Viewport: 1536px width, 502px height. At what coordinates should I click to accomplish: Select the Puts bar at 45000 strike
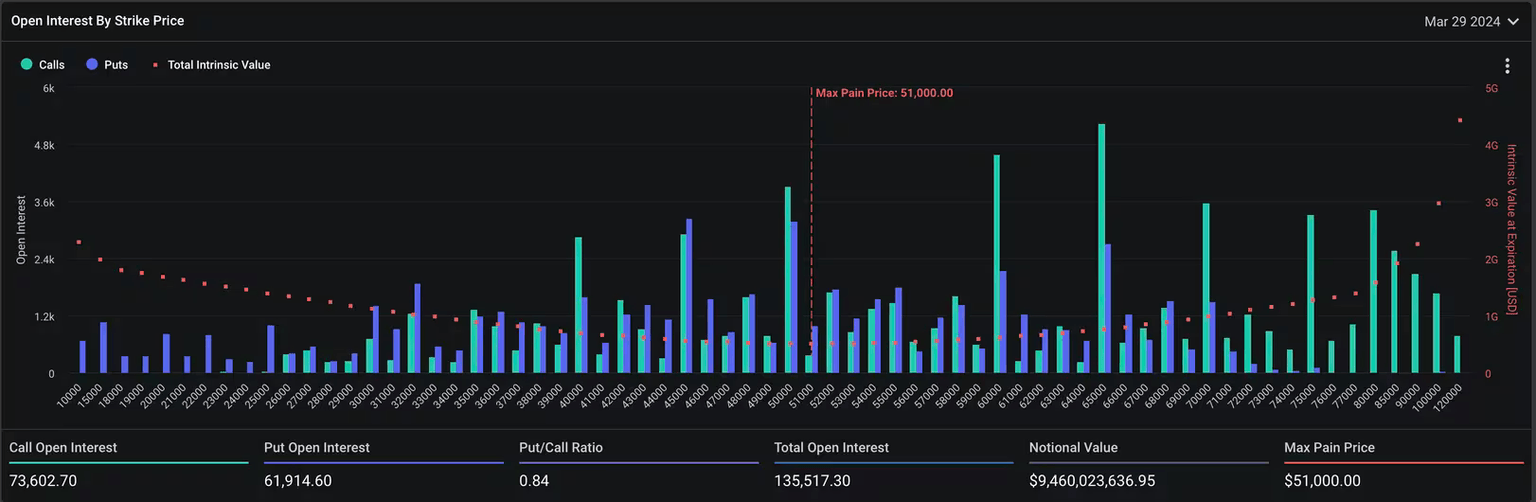(689, 296)
